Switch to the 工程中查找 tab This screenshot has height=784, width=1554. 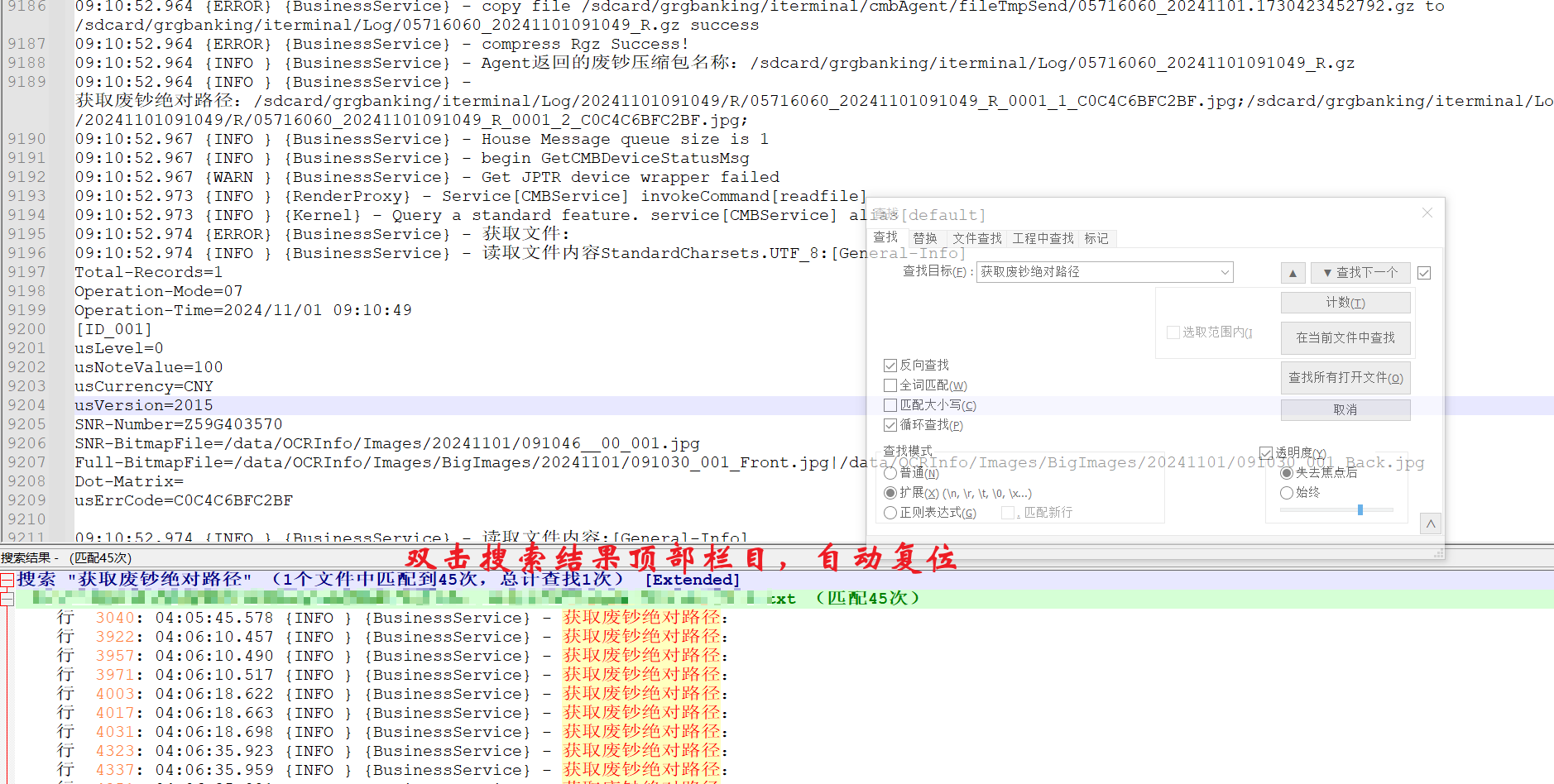click(x=1043, y=238)
